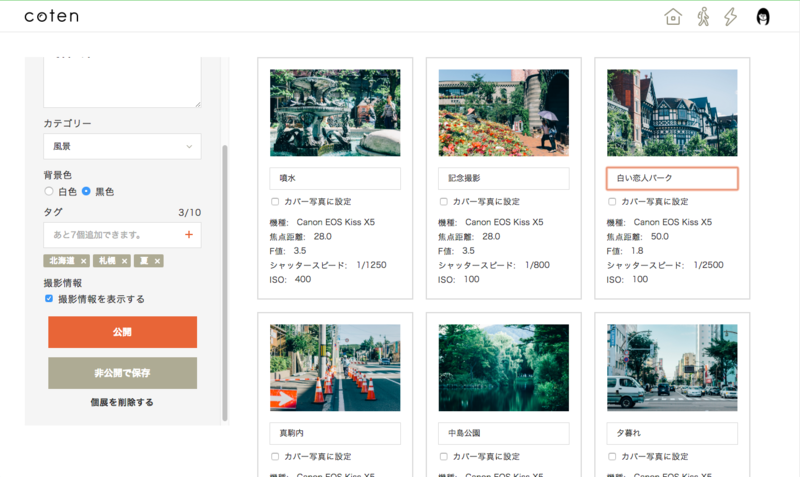Image resolution: width=800 pixels, height=477 pixels.
Task: Open the user avatar profile icon
Action: point(763,17)
